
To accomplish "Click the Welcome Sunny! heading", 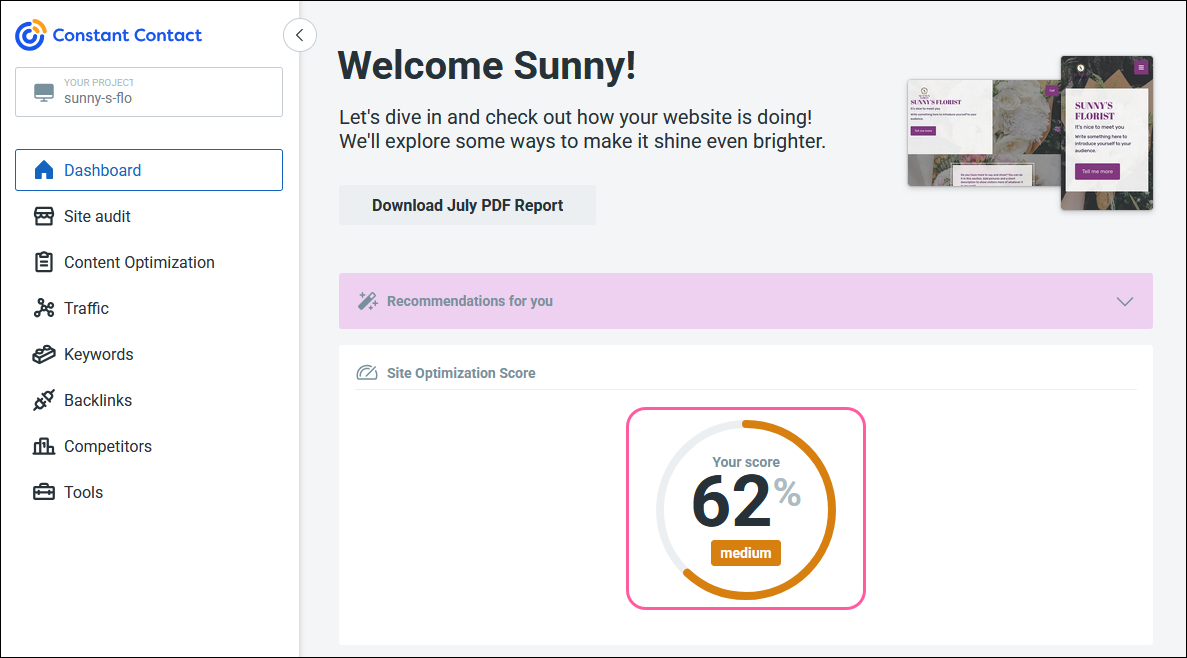I will point(487,65).
